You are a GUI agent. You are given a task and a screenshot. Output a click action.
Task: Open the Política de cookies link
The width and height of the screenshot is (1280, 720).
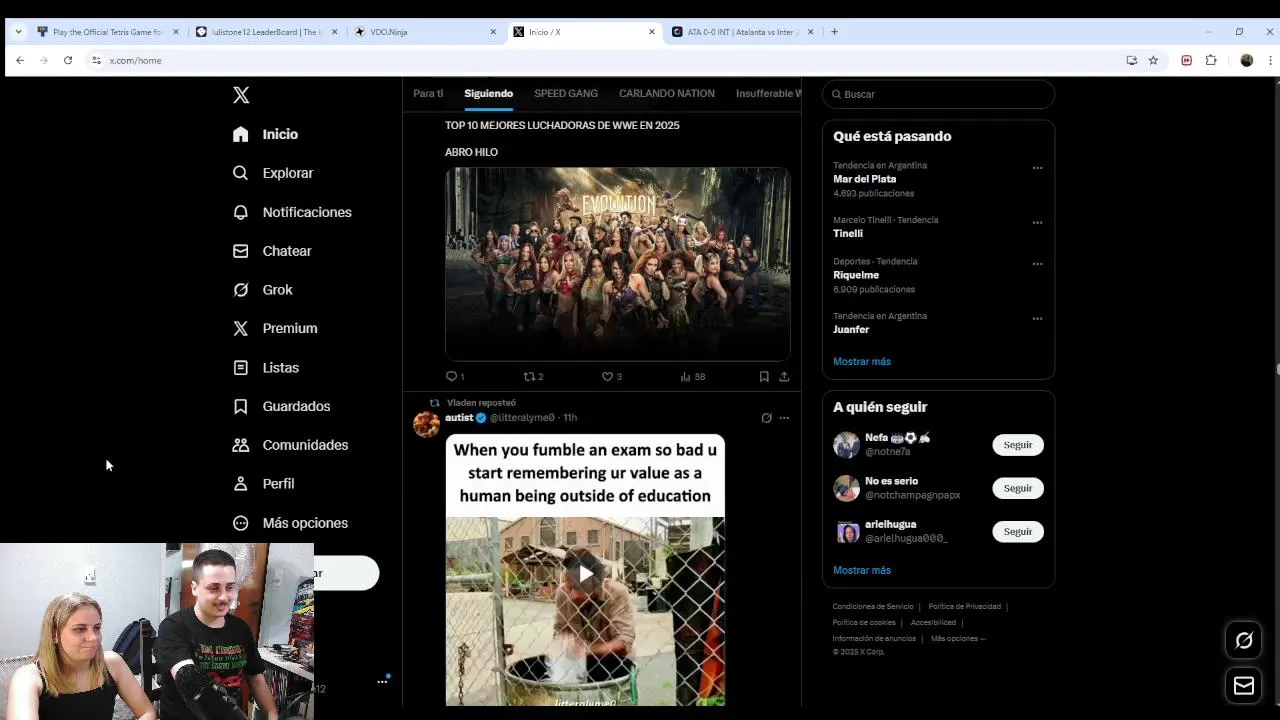click(864, 622)
